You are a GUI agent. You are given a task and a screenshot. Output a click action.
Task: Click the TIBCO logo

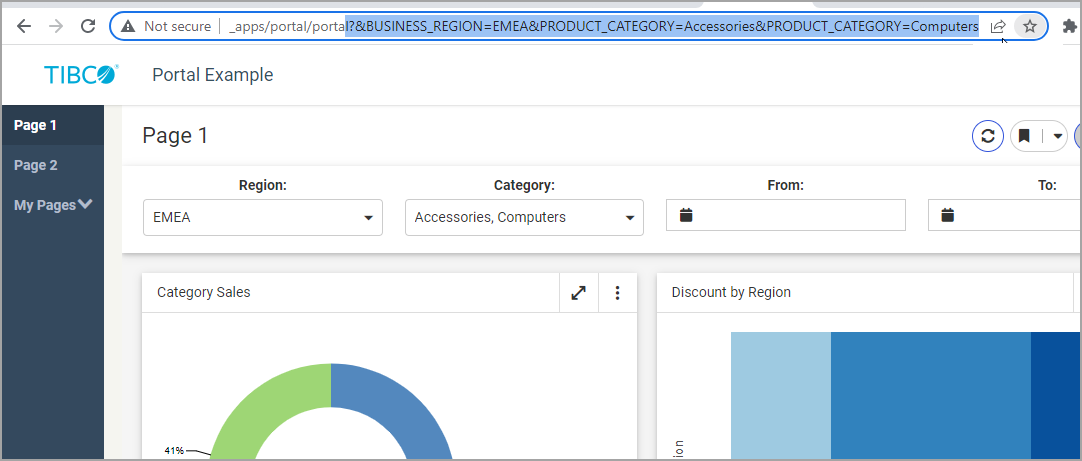pyautogui.click(x=81, y=75)
